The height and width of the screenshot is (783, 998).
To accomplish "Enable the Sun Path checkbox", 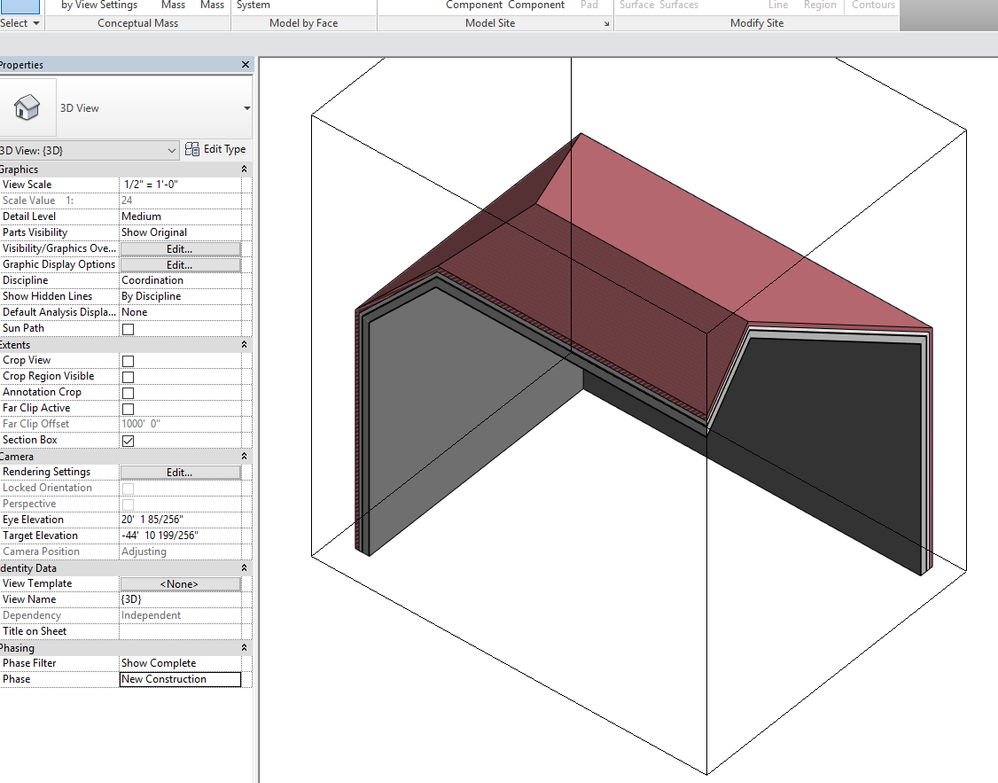I will pyautogui.click(x=128, y=329).
